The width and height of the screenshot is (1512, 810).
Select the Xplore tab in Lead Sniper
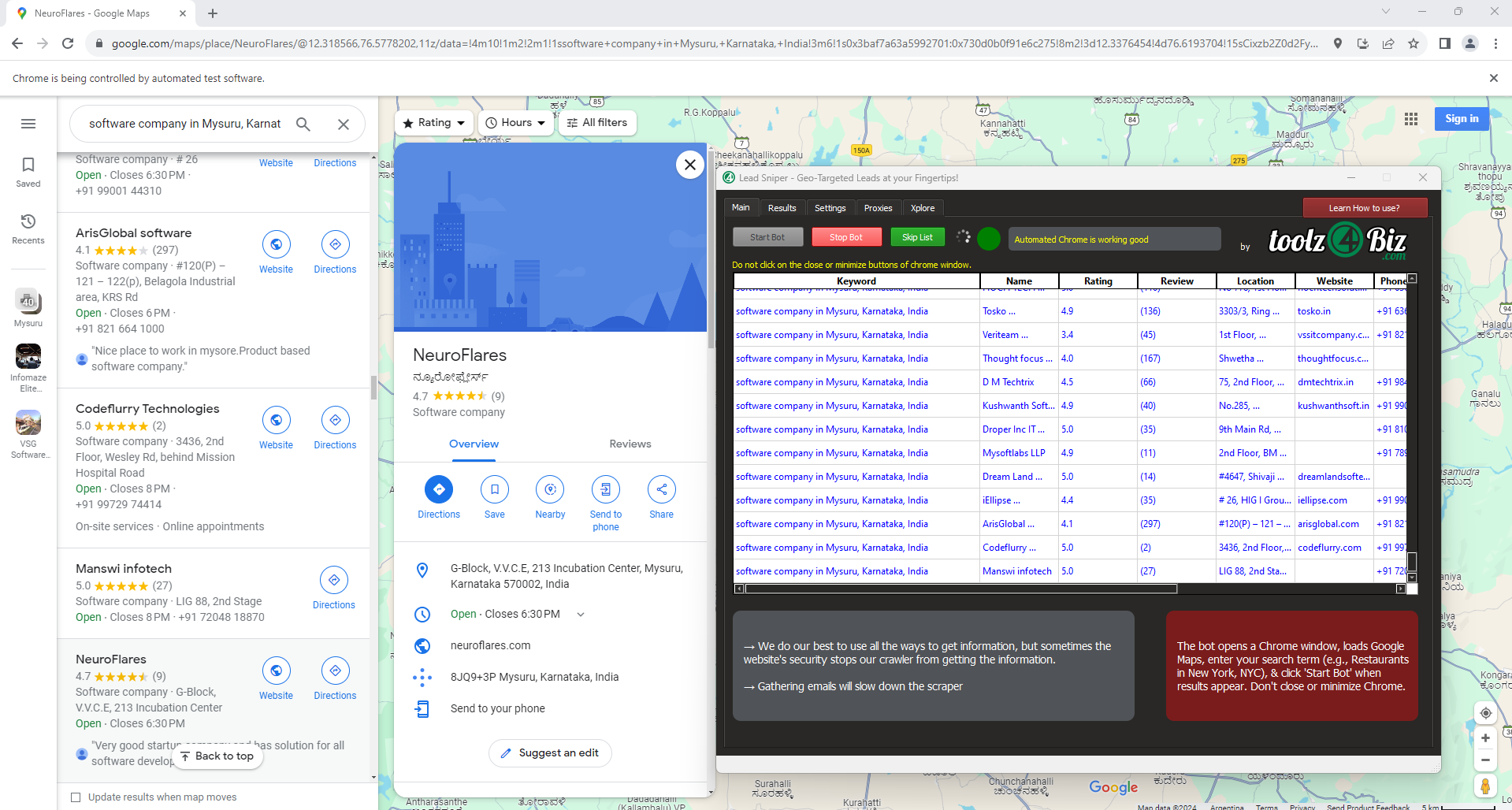pyautogui.click(x=923, y=208)
